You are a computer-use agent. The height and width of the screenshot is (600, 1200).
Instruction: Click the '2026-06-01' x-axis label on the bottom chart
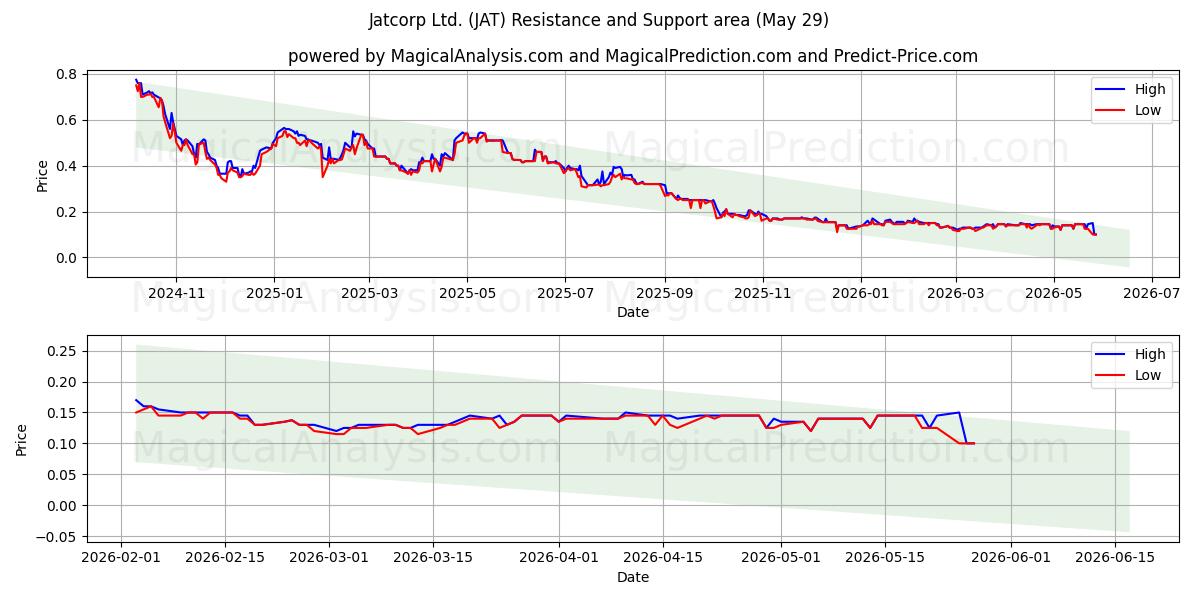click(x=1011, y=559)
